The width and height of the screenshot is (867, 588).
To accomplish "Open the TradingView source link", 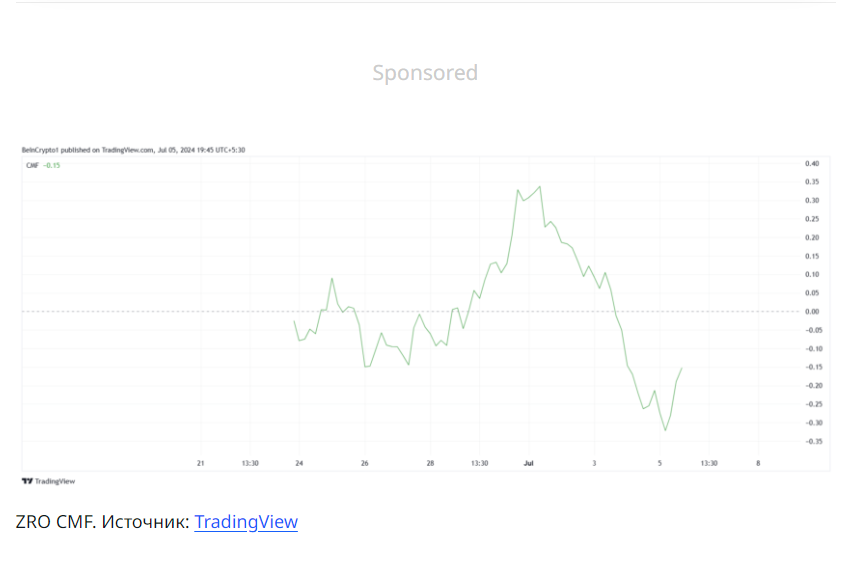I will coord(246,522).
